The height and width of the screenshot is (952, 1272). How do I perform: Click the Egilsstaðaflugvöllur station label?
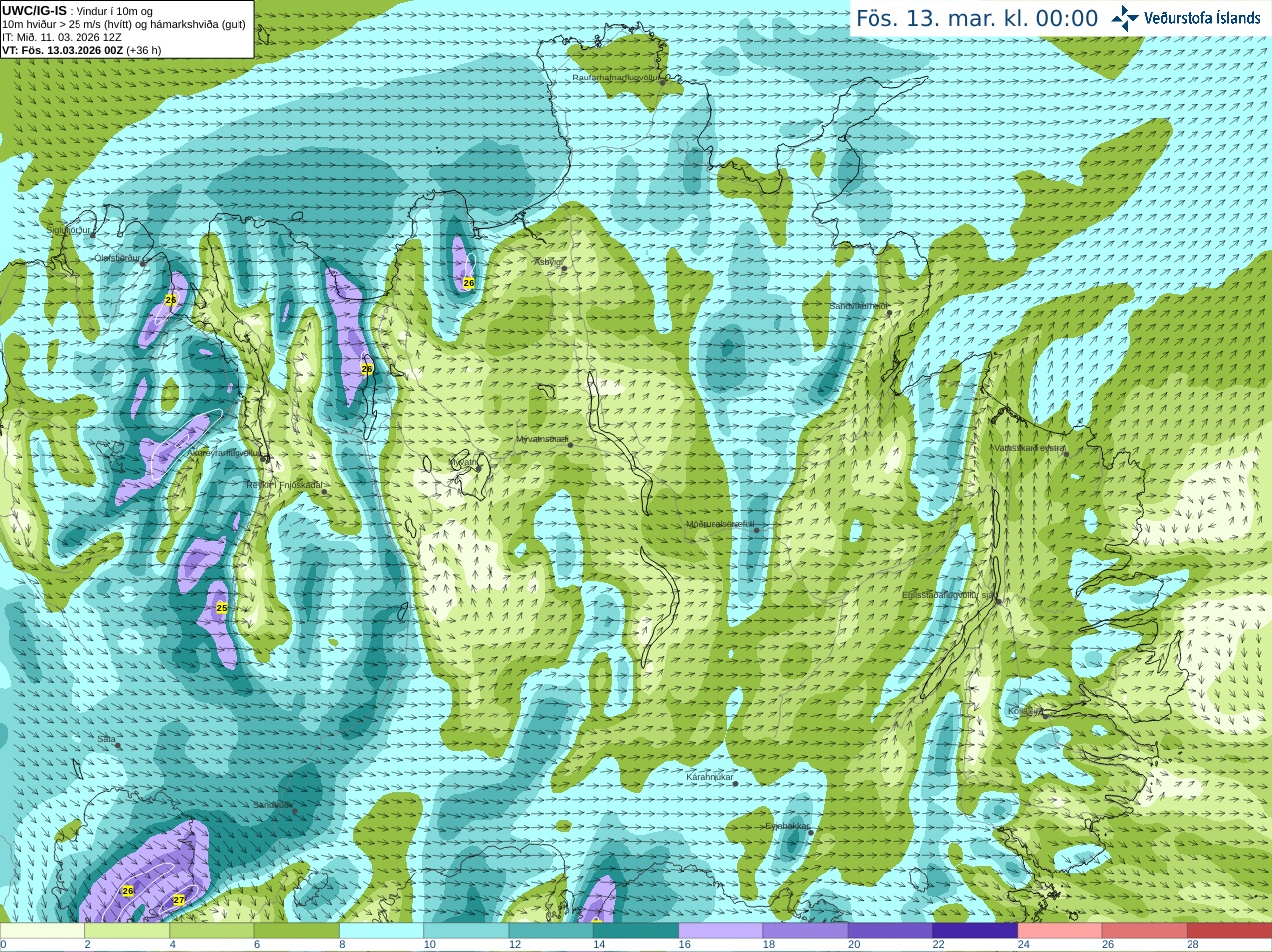(949, 594)
